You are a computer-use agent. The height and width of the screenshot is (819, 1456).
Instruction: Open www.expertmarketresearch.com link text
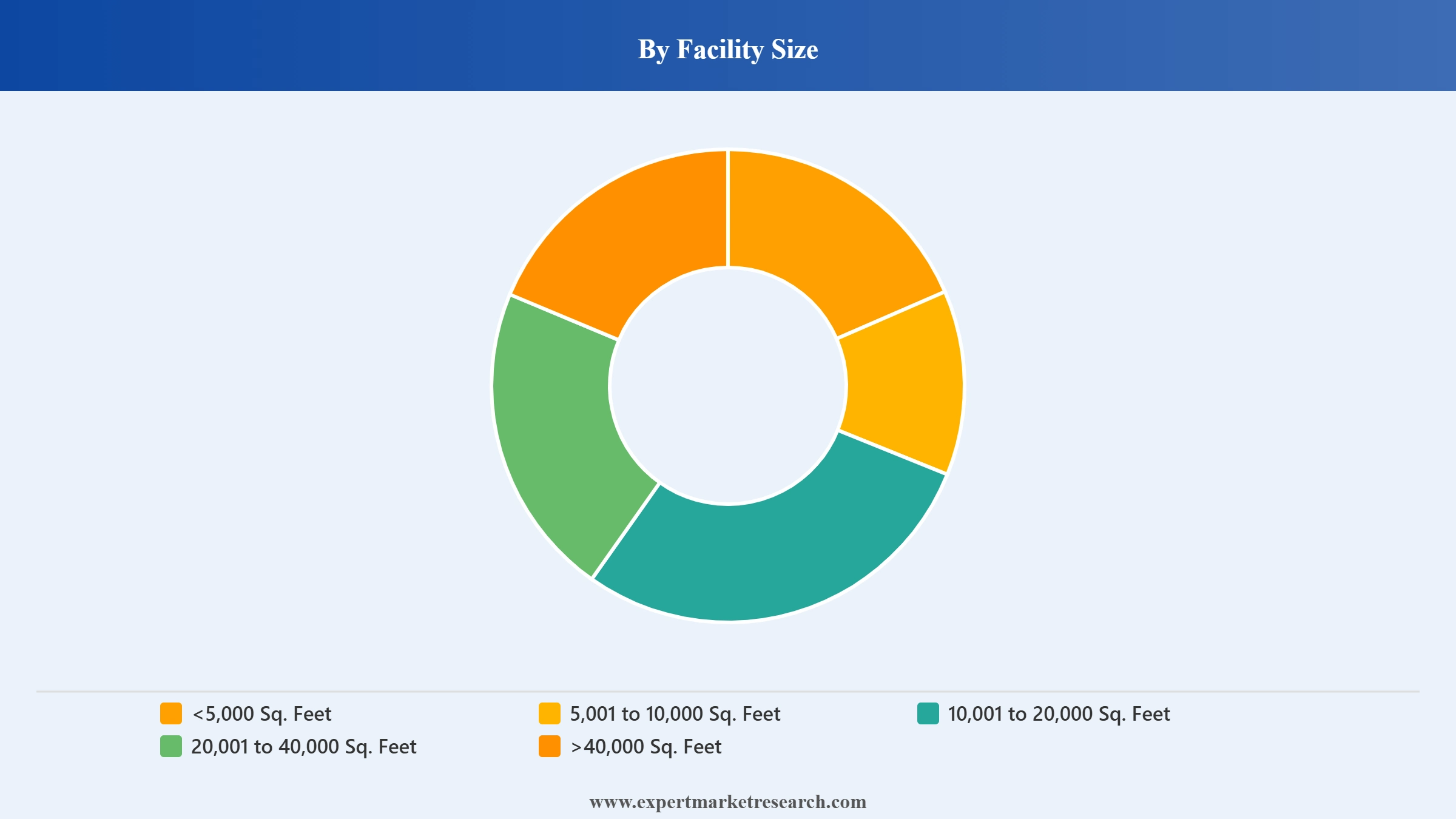(x=728, y=802)
